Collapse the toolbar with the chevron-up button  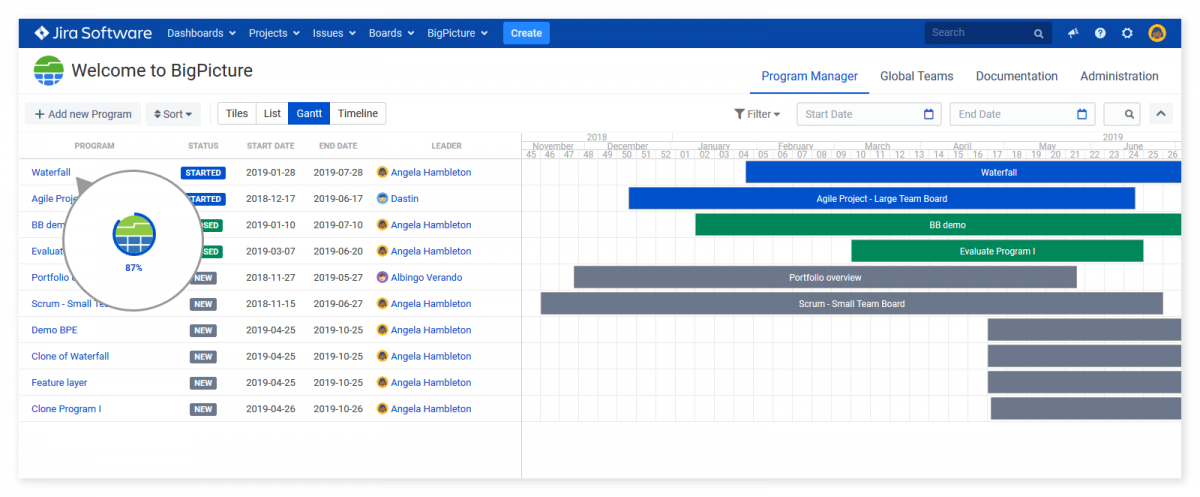(1161, 114)
